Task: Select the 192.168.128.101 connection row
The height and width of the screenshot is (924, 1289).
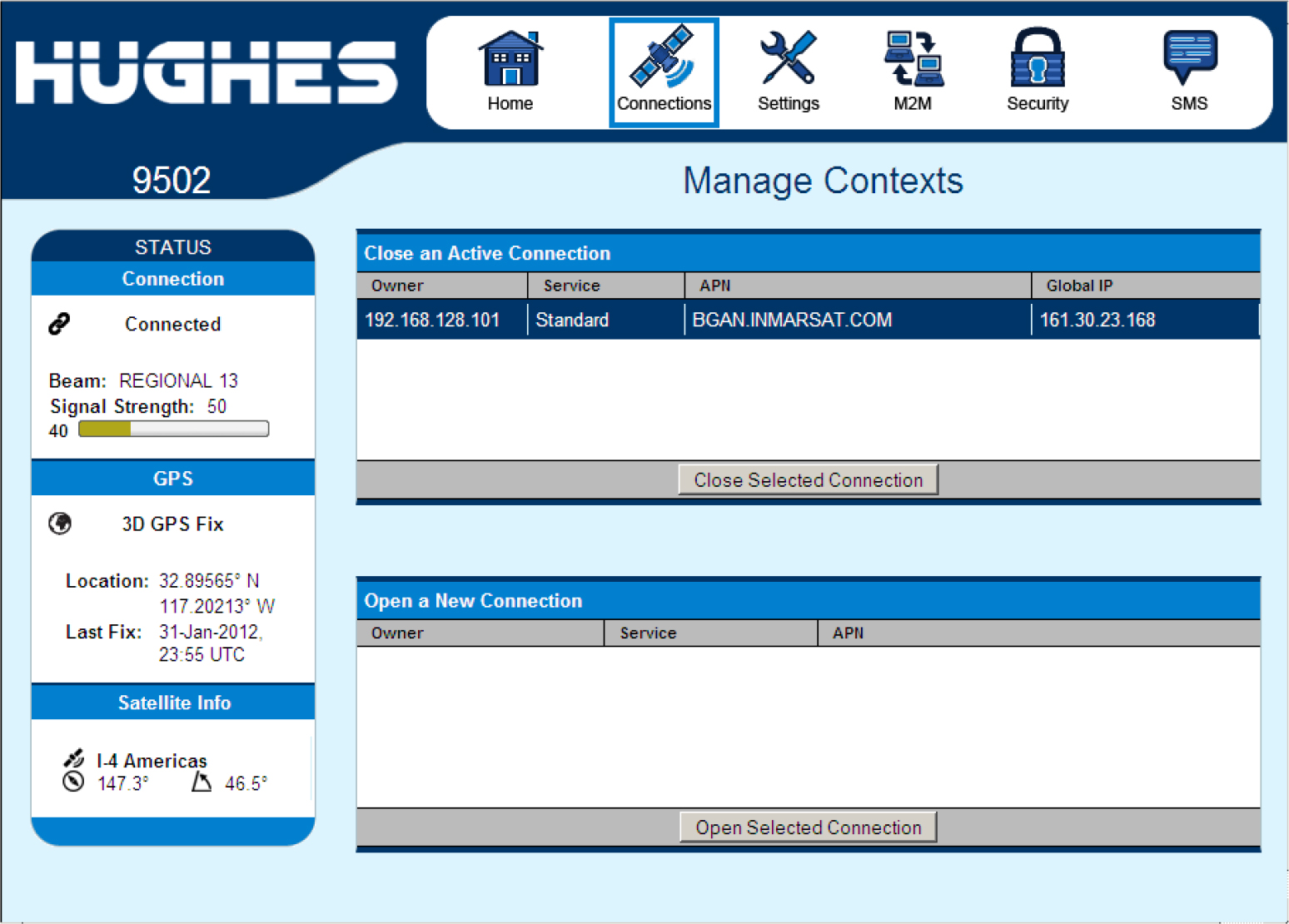Action: (808, 320)
